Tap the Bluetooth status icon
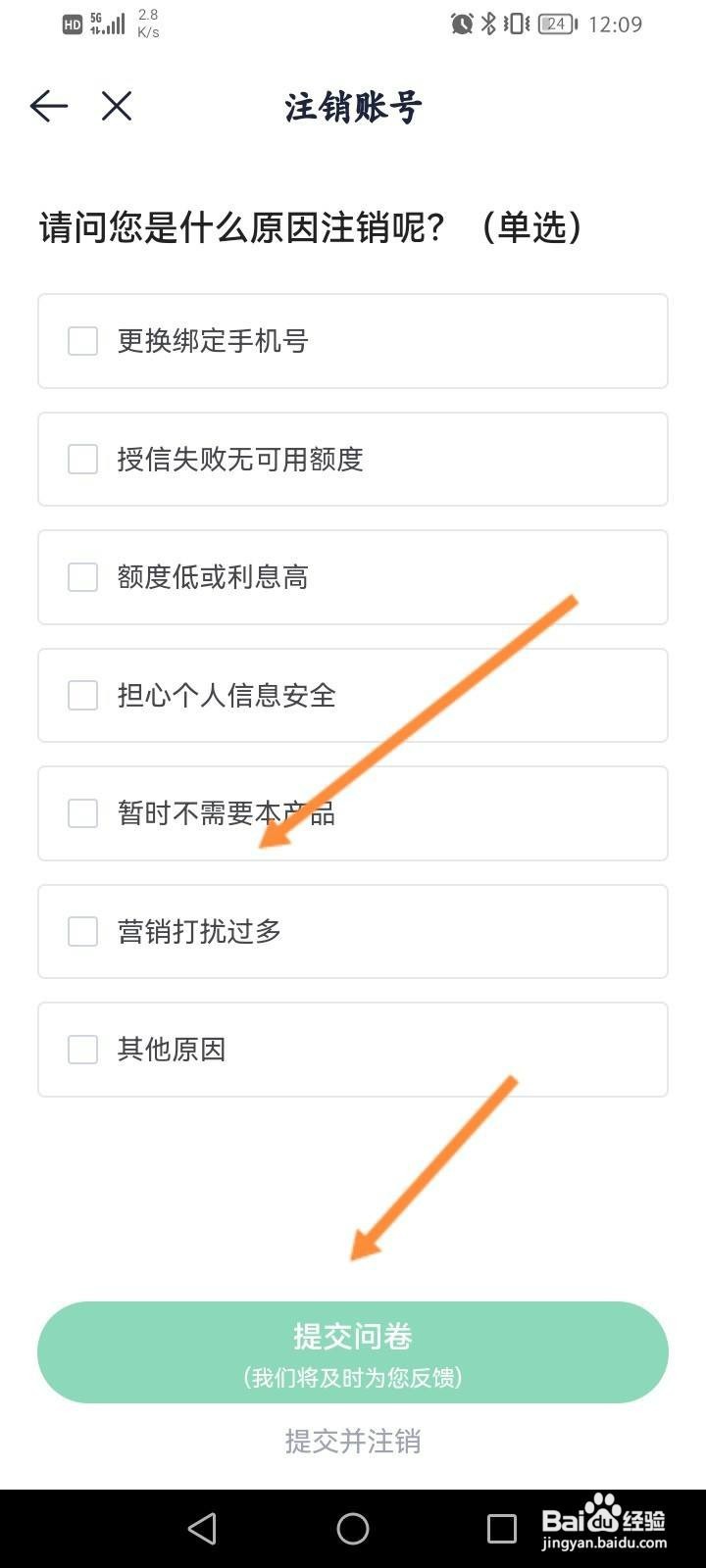This screenshot has height=1568, width=706. tap(488, 24)
